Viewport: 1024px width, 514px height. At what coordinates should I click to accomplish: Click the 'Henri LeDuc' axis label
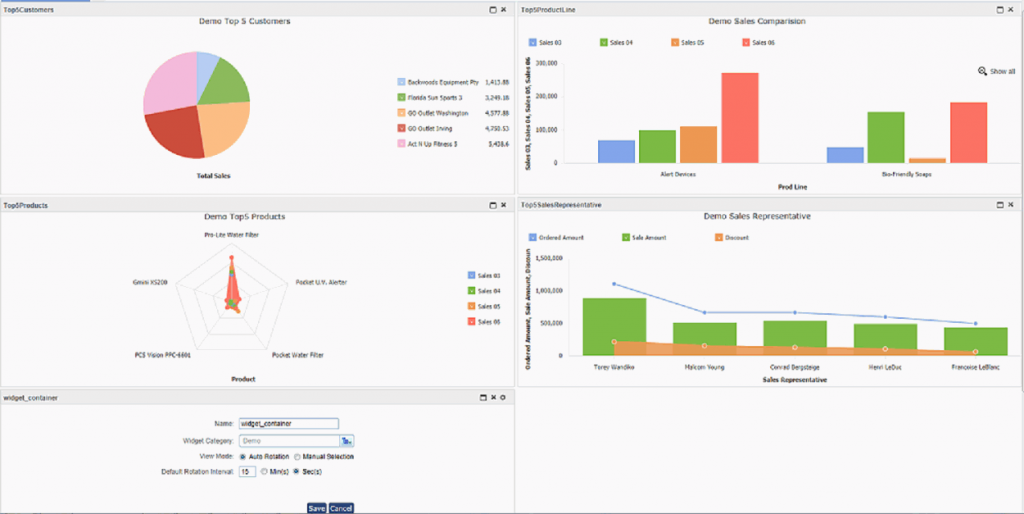coord(885,367)
